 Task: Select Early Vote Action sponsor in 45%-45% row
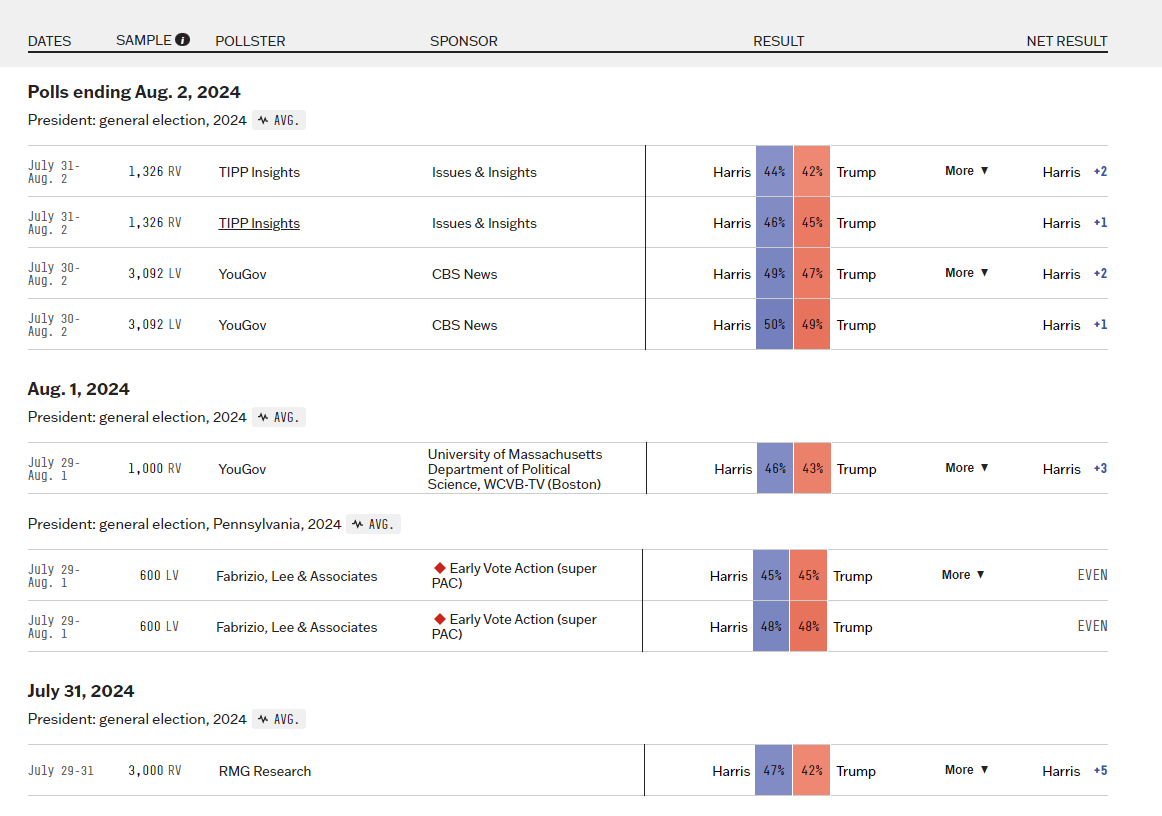514,575
